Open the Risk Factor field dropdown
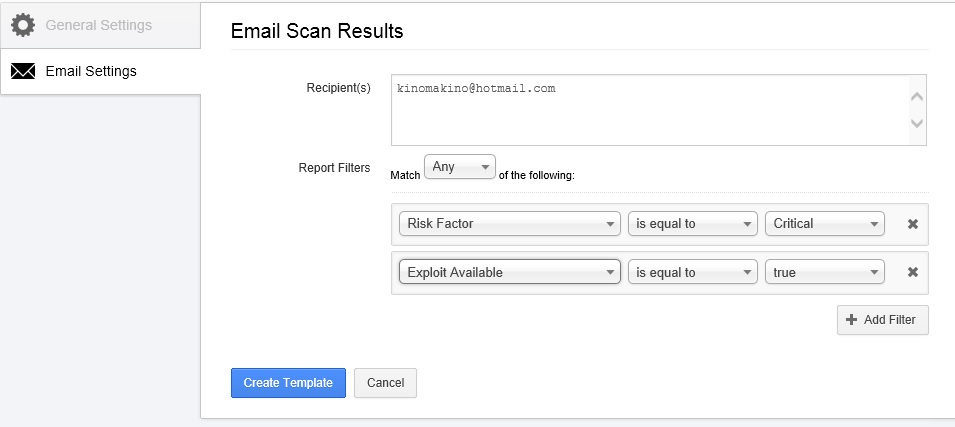The width and height of the screenshot is (955, 427). [x=510, y=224]
